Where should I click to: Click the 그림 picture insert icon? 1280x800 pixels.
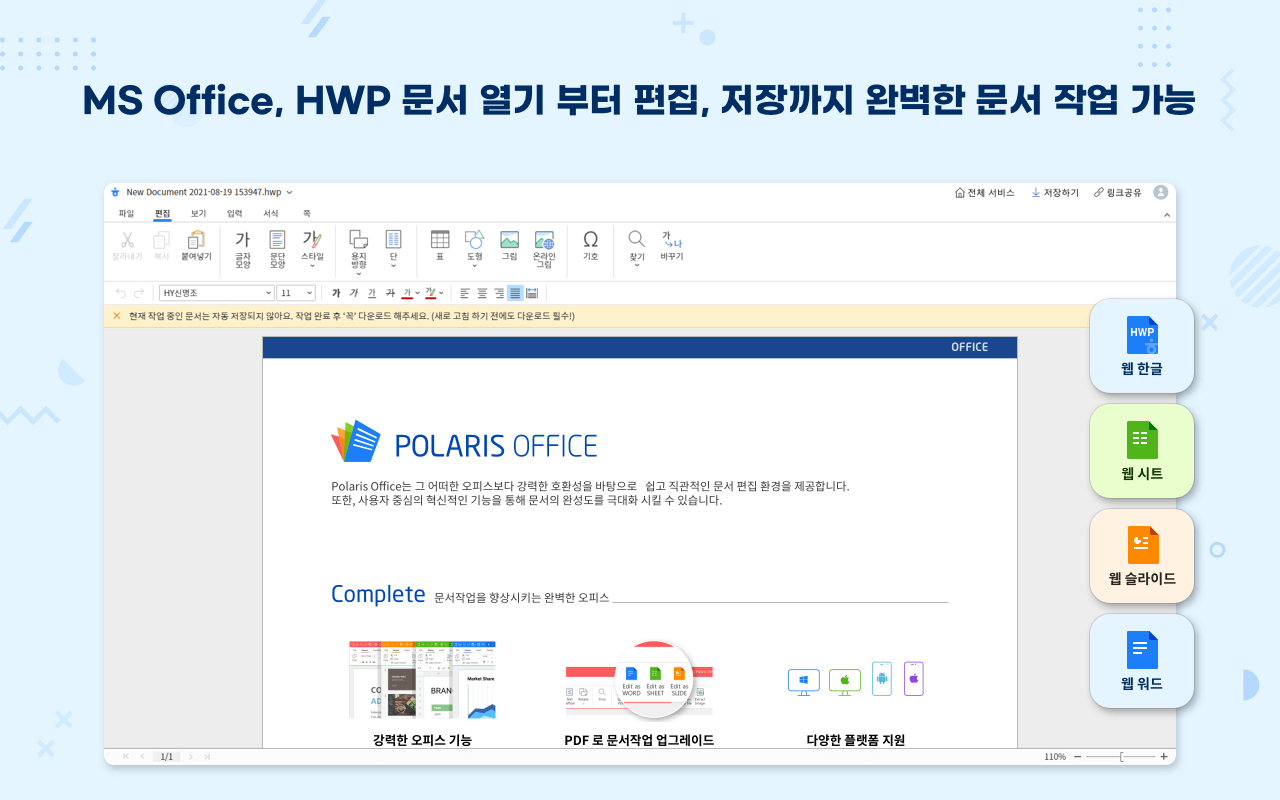point(509,240)
